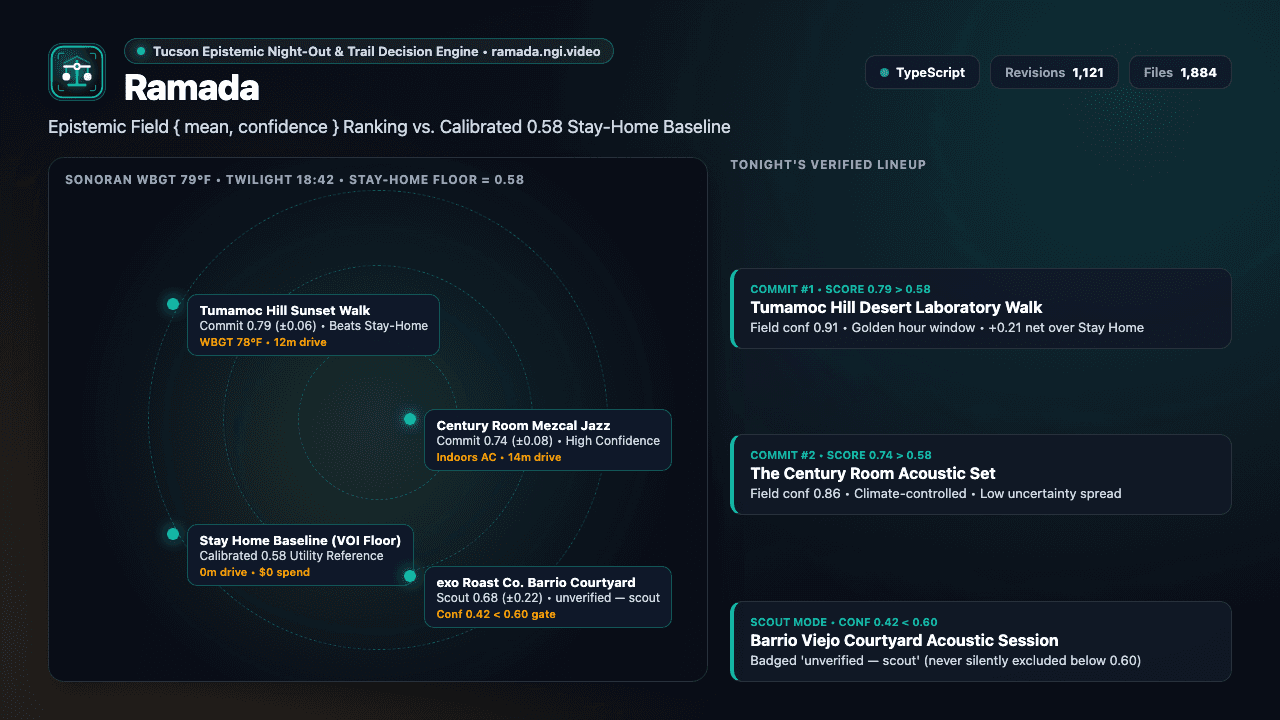Click the Files 1,884 badge
This screenshot has width=1280, height=720.
pyautogui.click(x=1180, y=73)
